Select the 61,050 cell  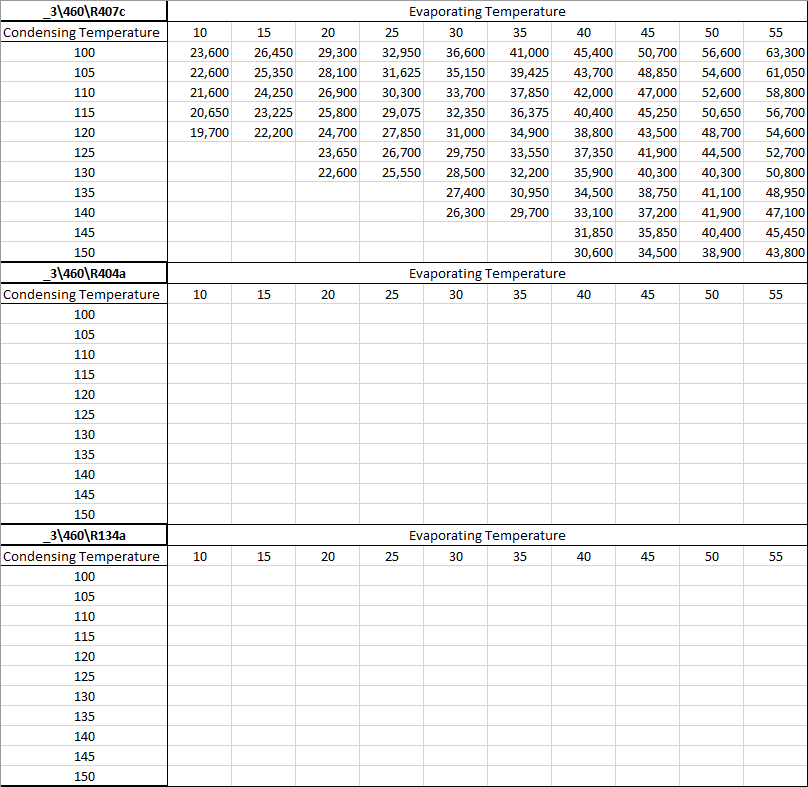tap(775, 73)
